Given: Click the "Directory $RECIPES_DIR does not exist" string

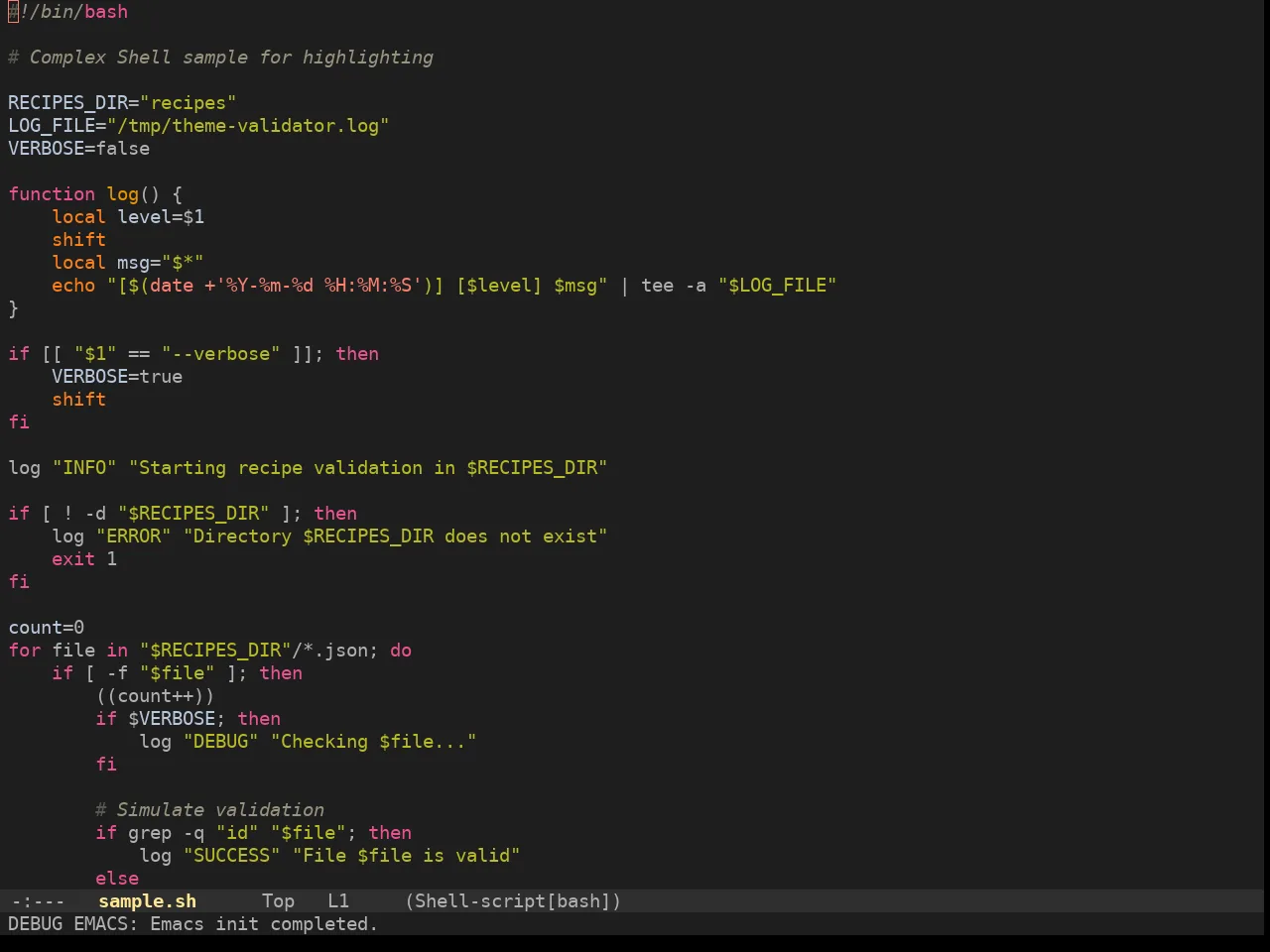Looking at the screenshot, I should [x=396, y=536].
